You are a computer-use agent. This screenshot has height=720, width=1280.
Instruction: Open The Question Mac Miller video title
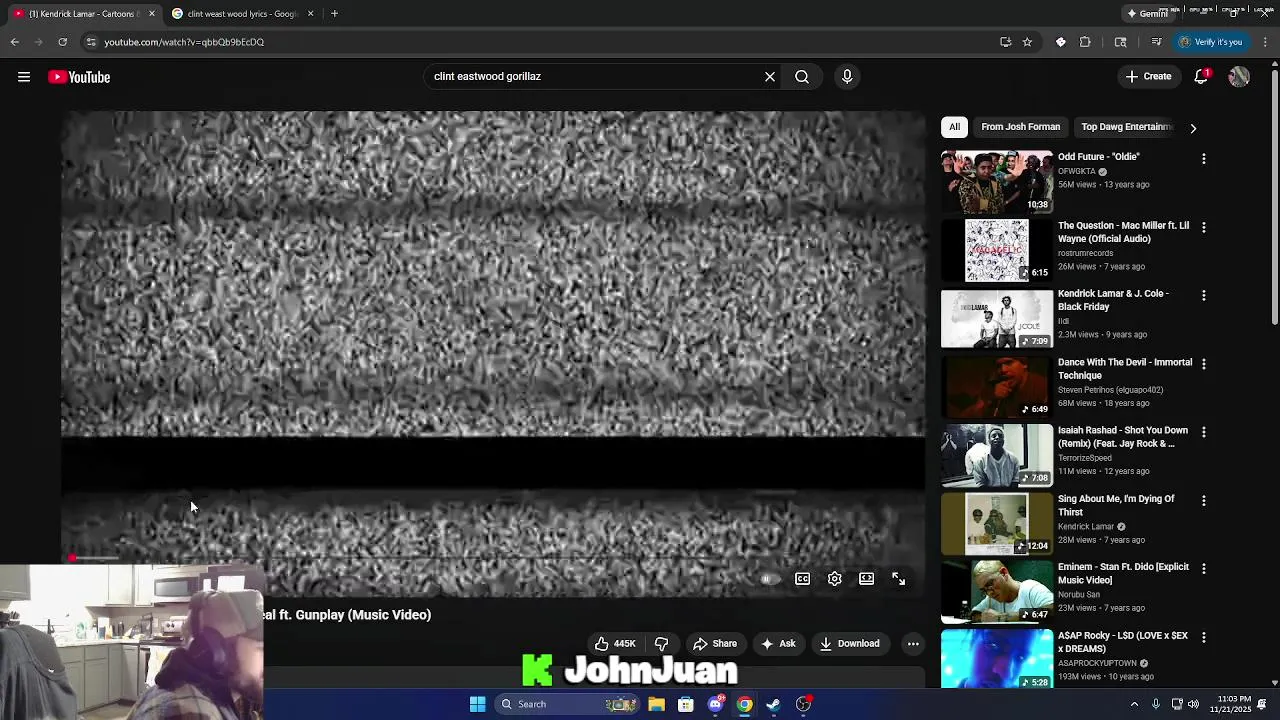click(x=1123, y=232)
